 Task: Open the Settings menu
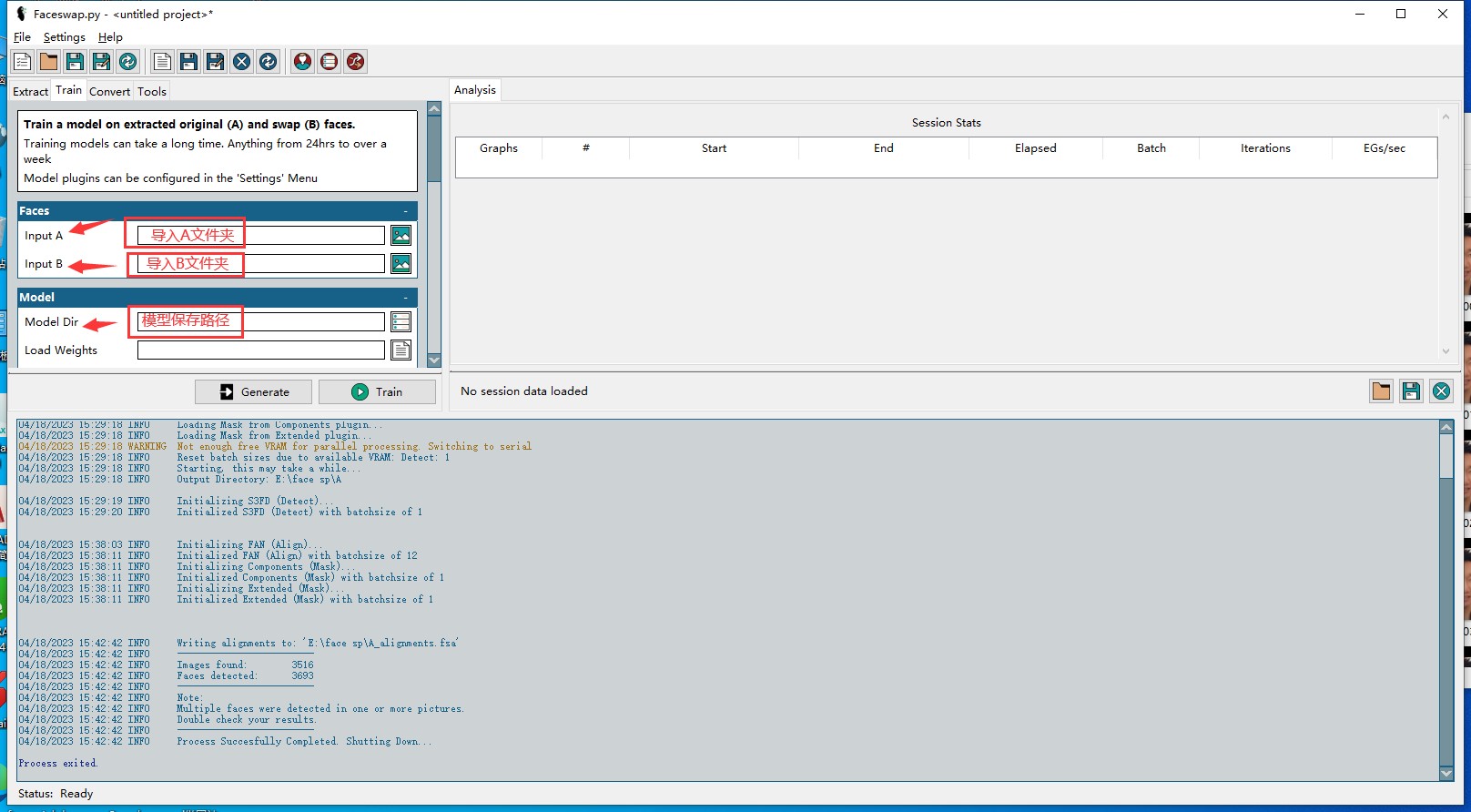pos(64,37)
